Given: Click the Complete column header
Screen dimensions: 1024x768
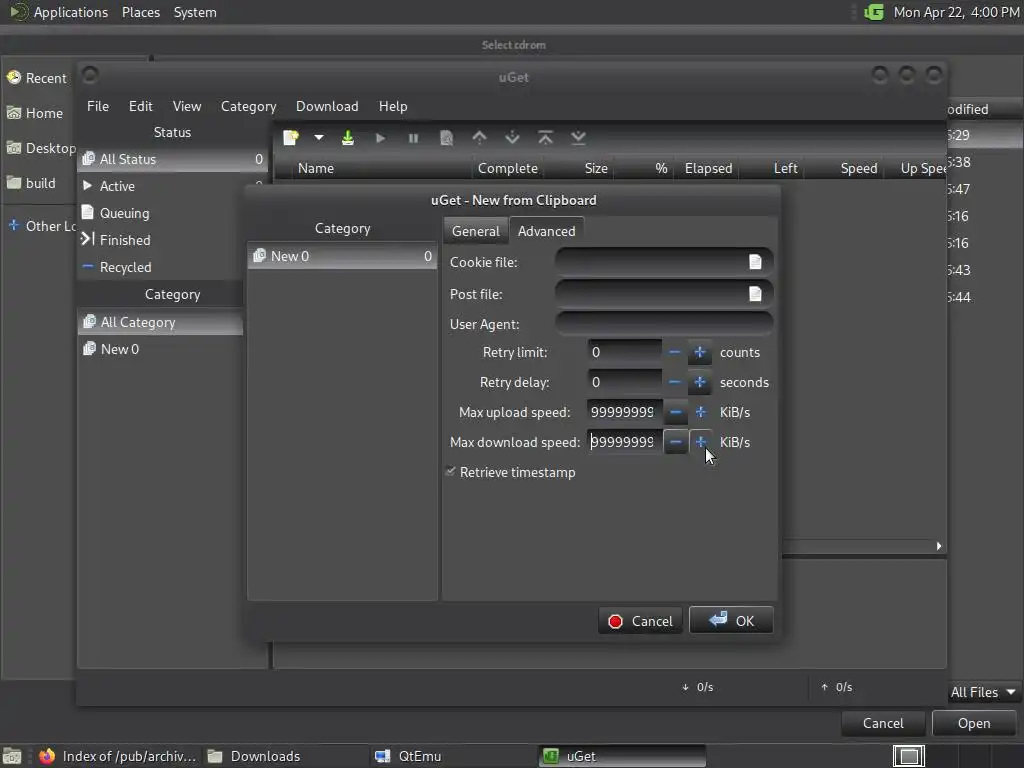Looking at the screenshot, I should [x=508, y=168].
